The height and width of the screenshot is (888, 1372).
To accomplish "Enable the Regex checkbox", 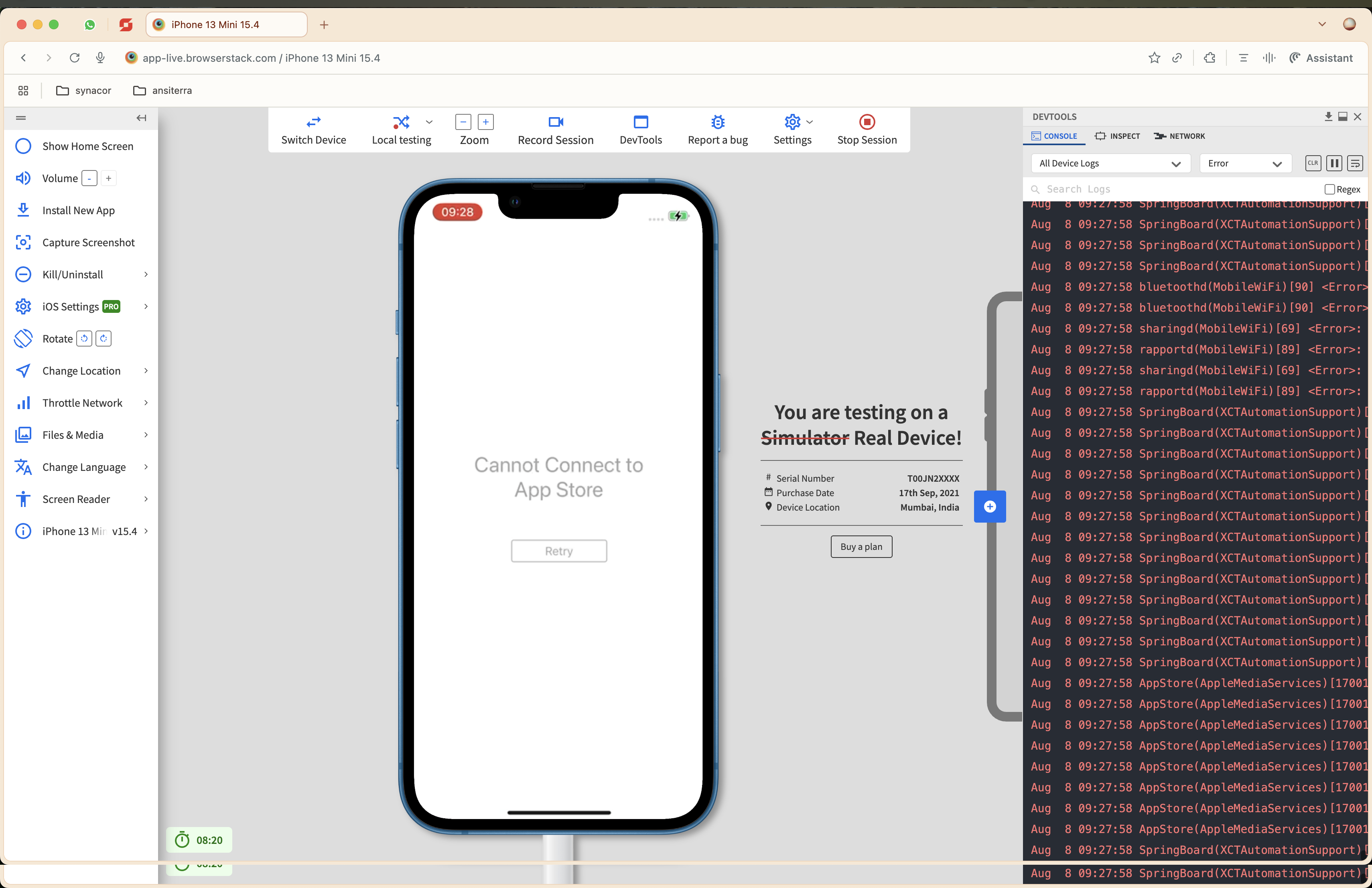I will 1330,190.
